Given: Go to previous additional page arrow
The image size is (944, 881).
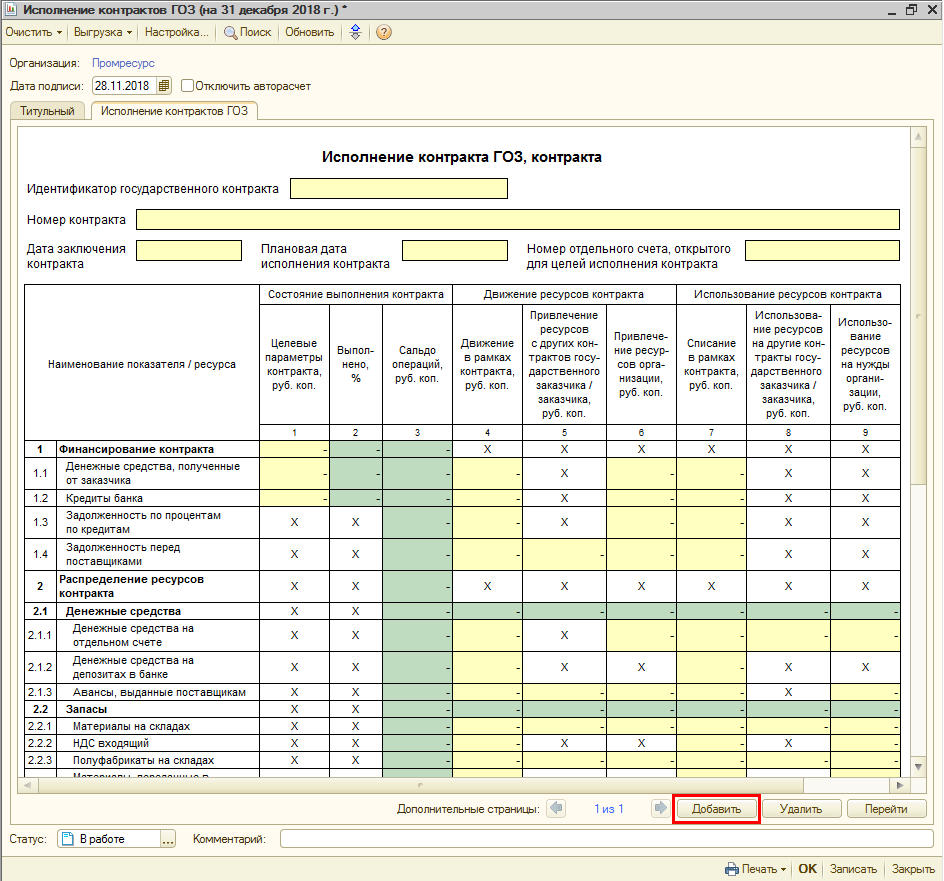Looking at the screenshot, I should click(557, 809).
